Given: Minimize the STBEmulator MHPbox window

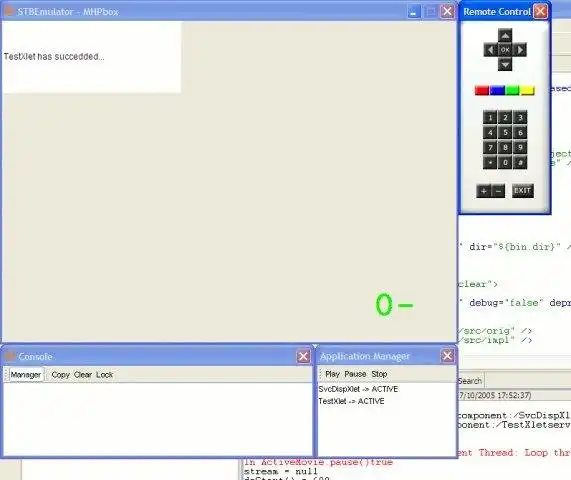Looking at the screenshot, I should (414, 12).
